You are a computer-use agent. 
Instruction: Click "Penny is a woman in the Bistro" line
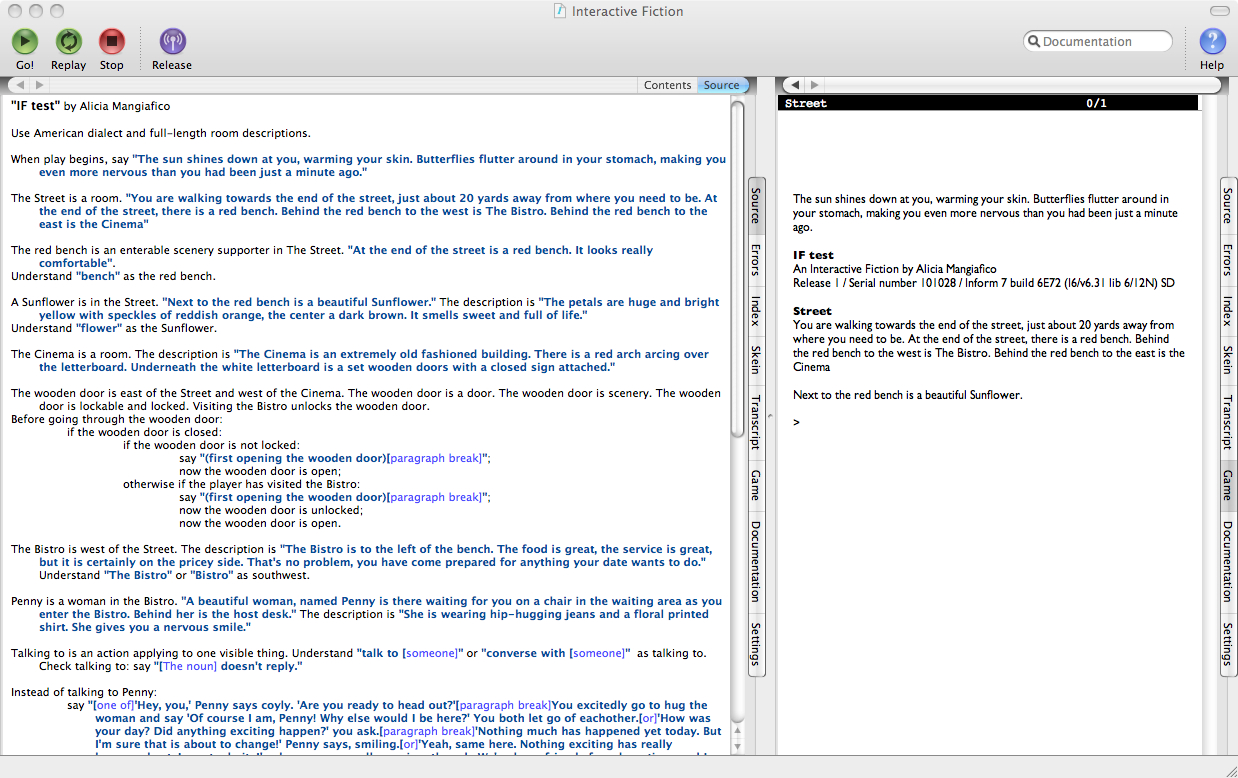[x=366, y=614]
